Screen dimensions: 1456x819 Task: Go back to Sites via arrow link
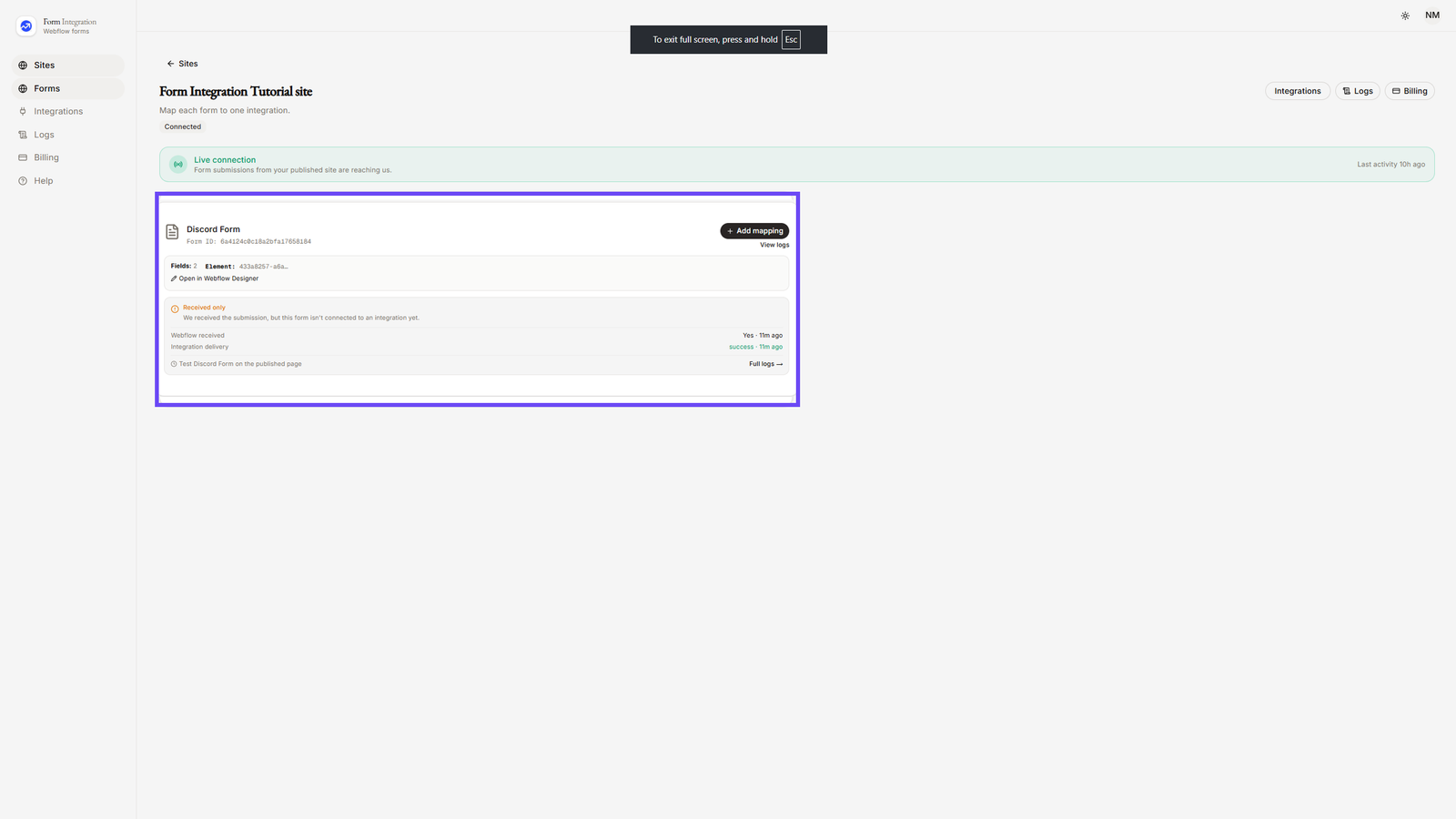182,64
